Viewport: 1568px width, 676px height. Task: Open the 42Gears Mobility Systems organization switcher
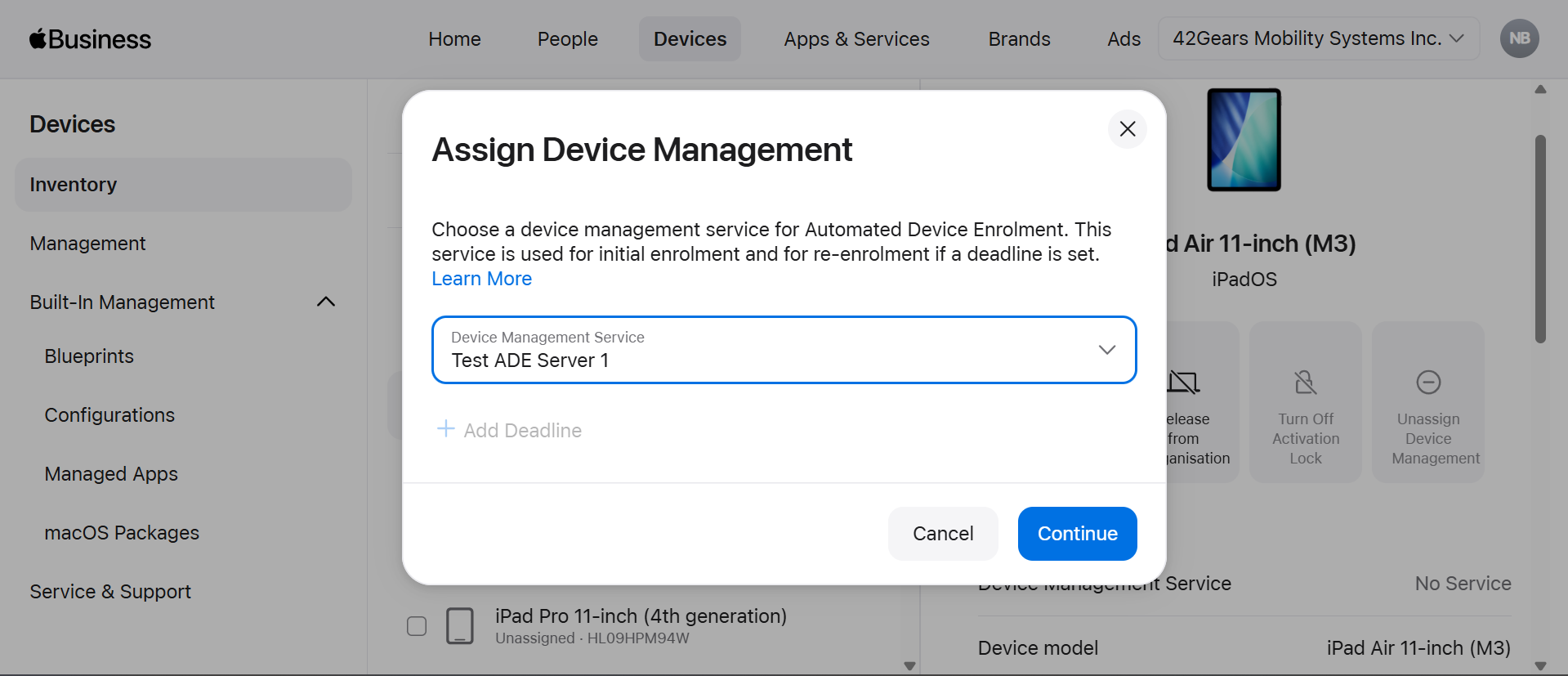click(x=1317, y=38)
